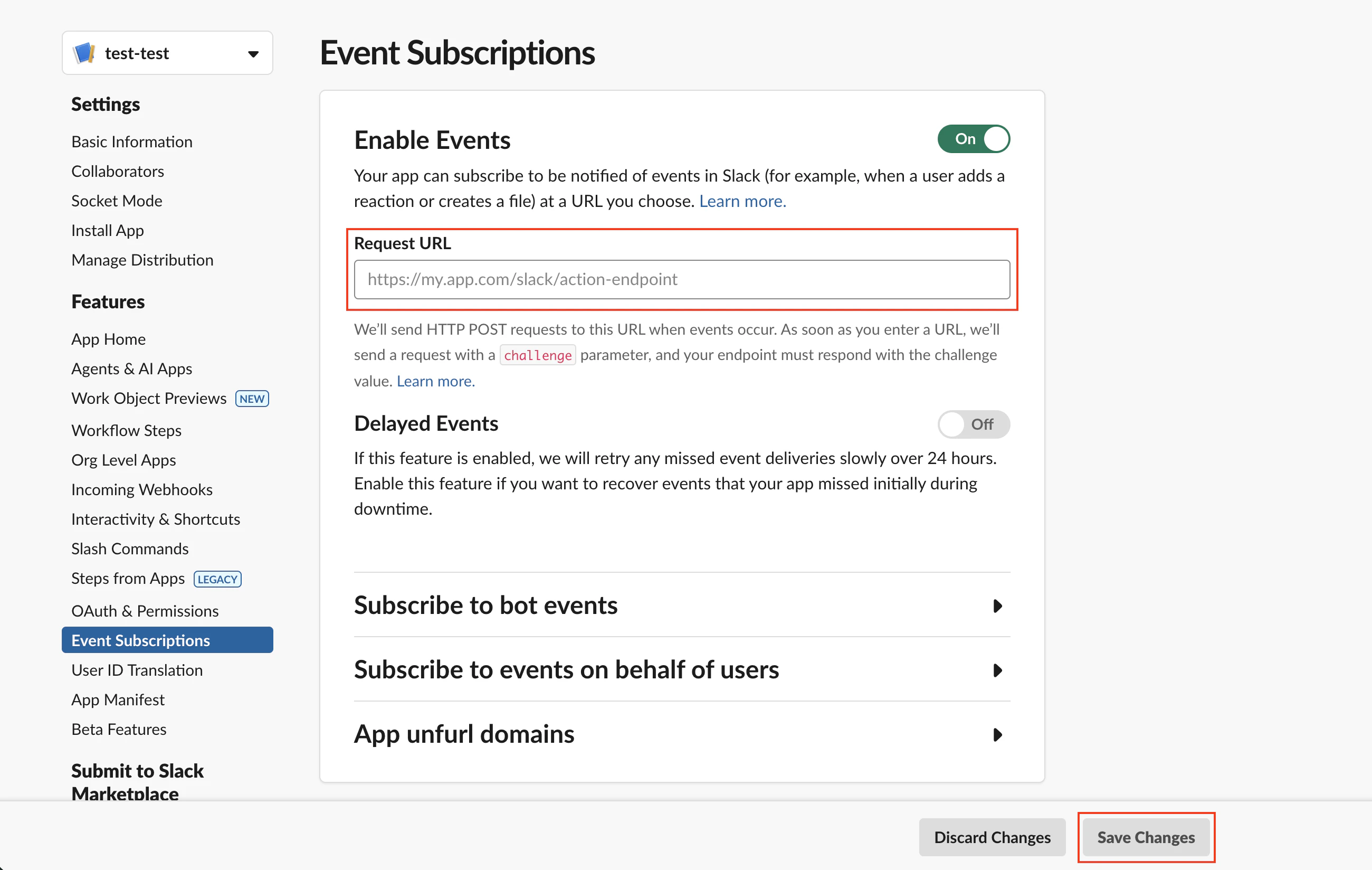1372x870 pixels.
Task: Click the Enable Events heading
Action: 432,140
